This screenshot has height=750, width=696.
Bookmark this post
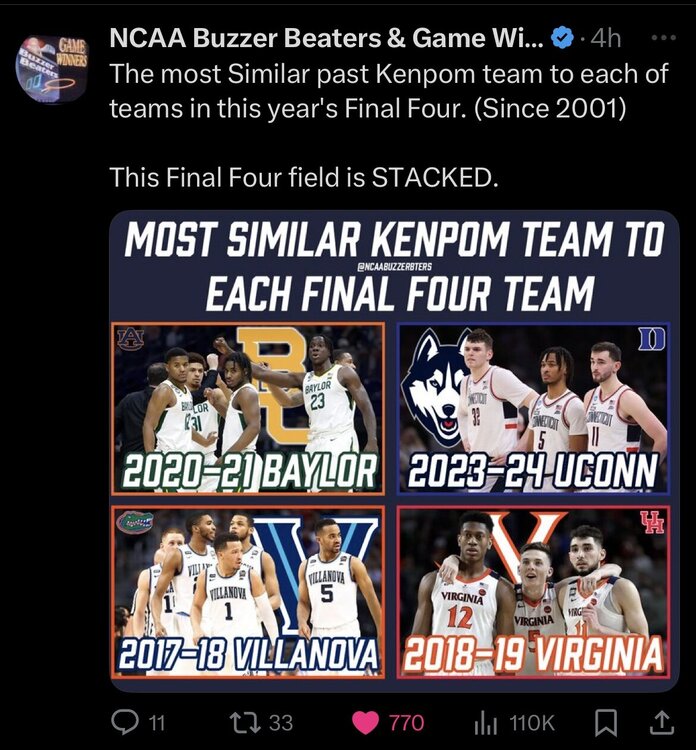(x=606, y=723)
